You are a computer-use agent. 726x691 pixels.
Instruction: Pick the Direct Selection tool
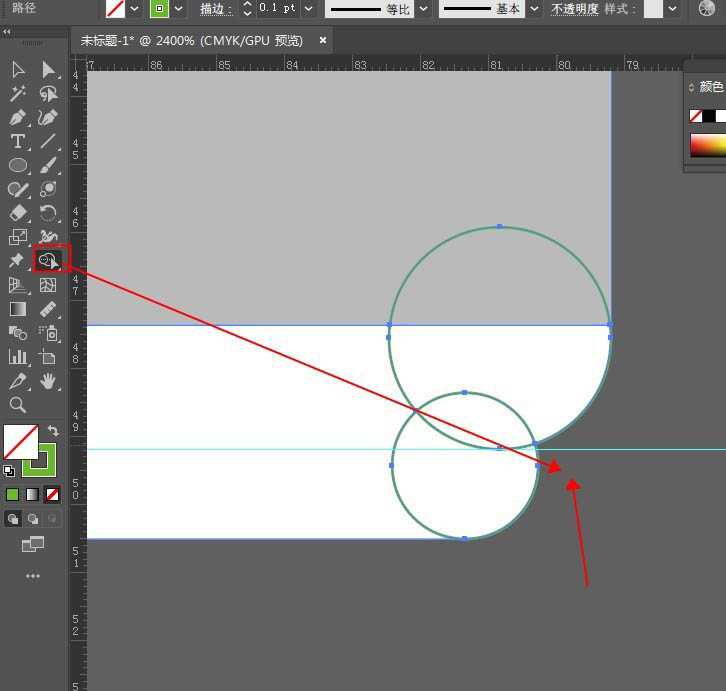point(48,69)
